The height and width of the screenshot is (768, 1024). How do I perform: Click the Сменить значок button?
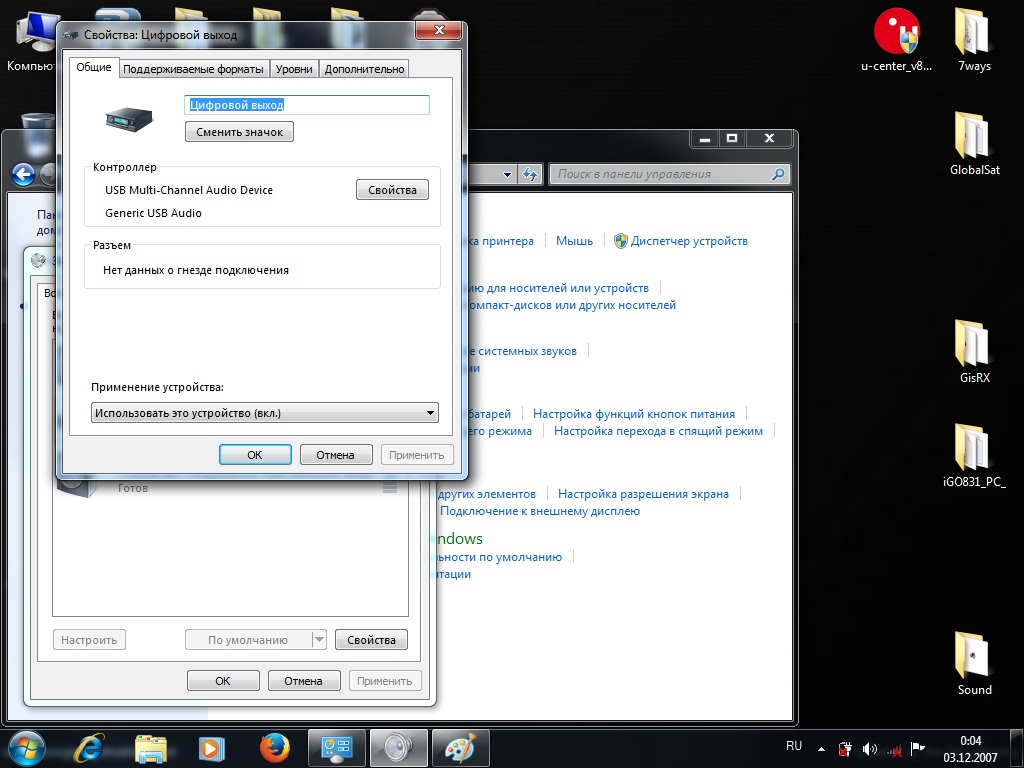click(239, 132)
